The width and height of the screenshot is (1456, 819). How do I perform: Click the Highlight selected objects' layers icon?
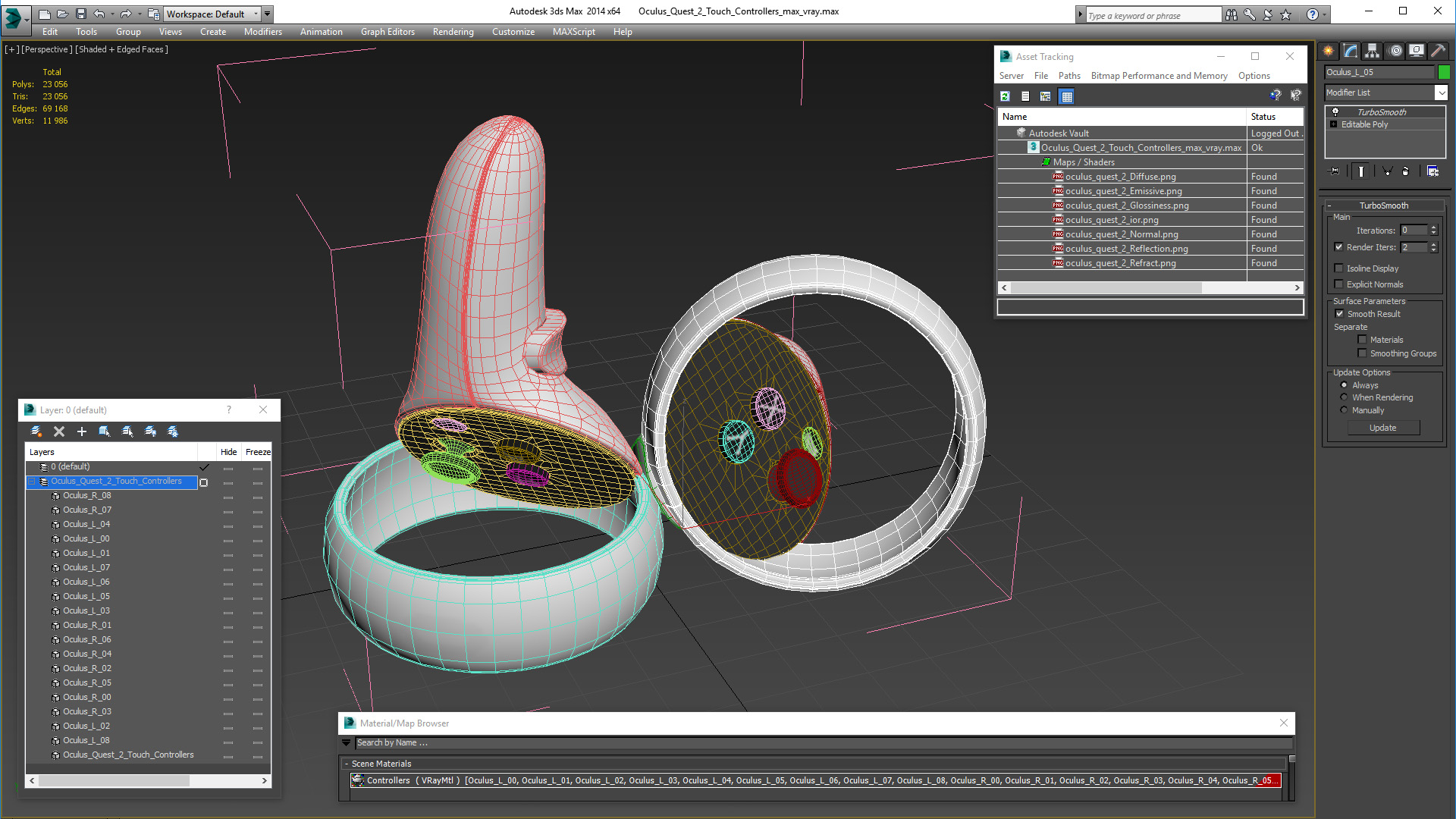coord(127,431)
